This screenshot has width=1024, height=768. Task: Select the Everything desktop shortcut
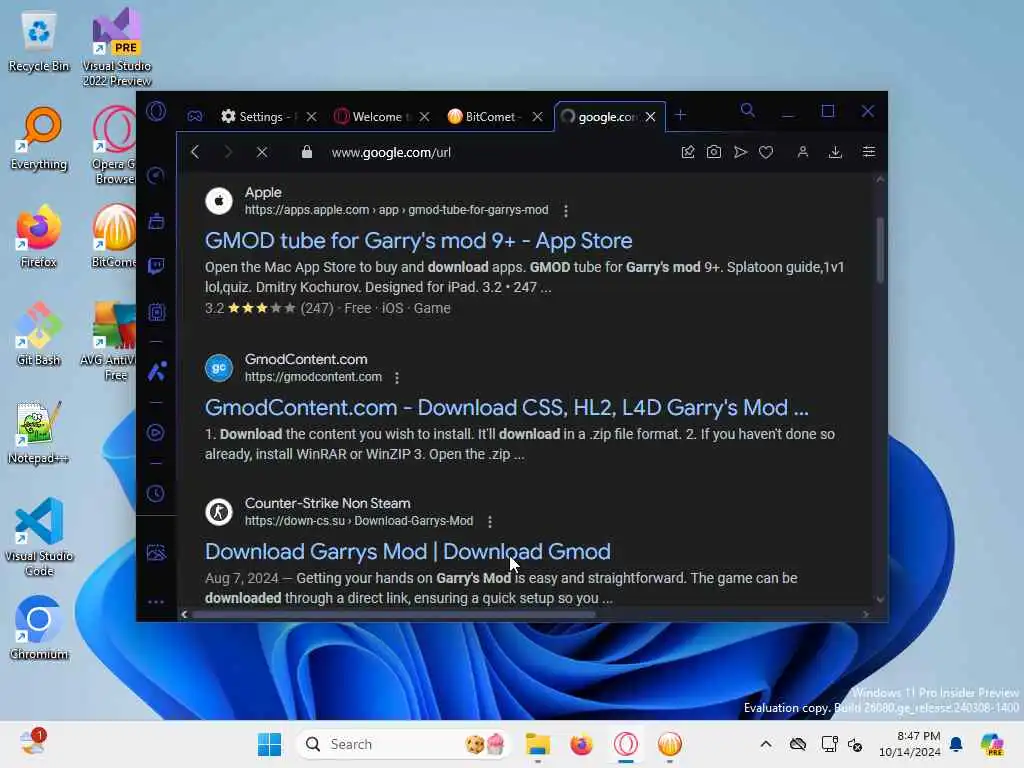pyautogui.click(x=39, y=138)
